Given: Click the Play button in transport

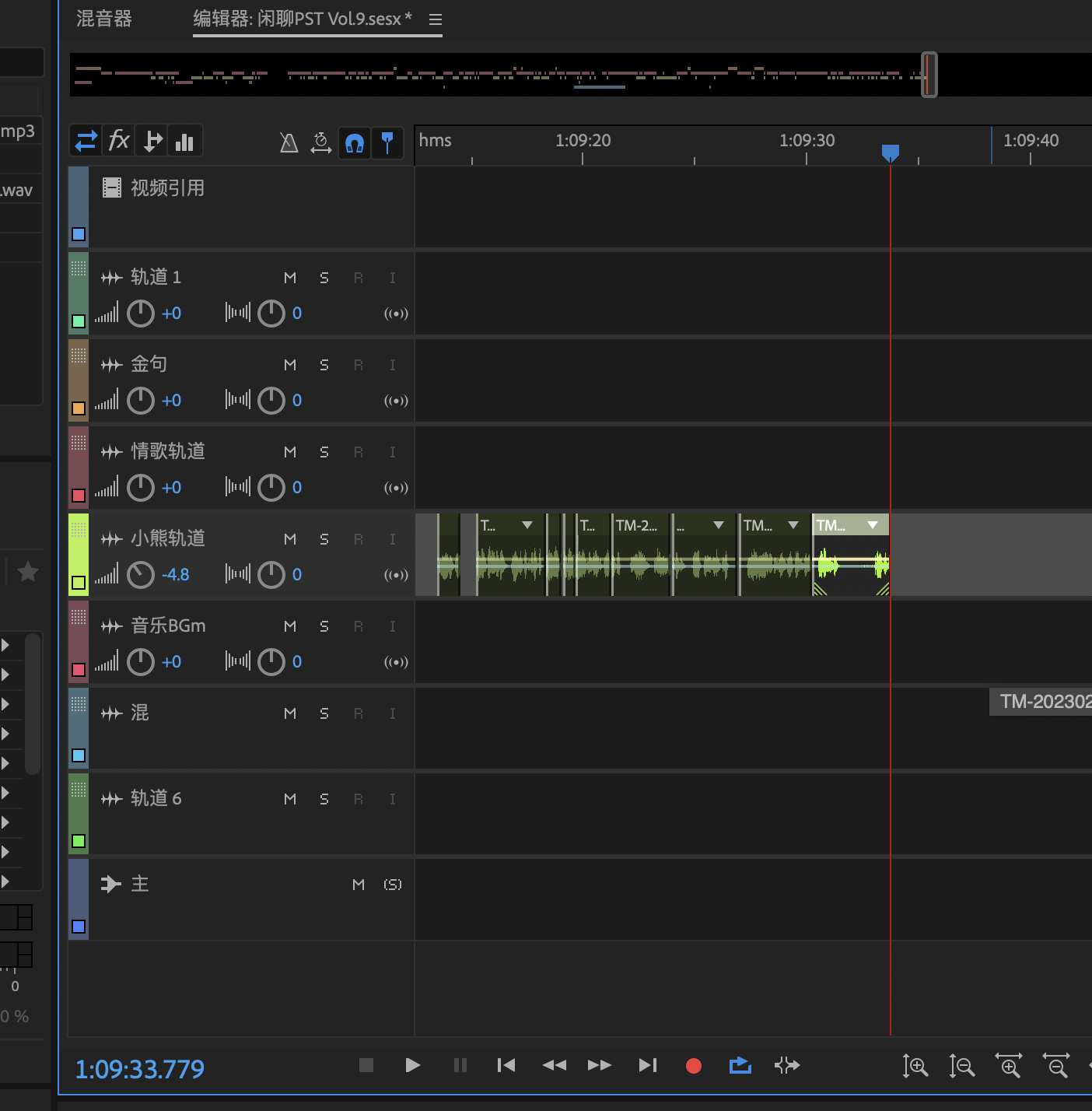Looking at the screenshot, I should (413, 1065).
